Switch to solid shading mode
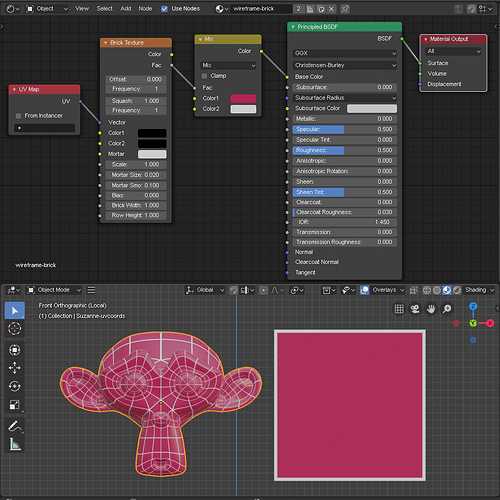The width and height of the screenshot is (500, 500). (x=437, y=290)
